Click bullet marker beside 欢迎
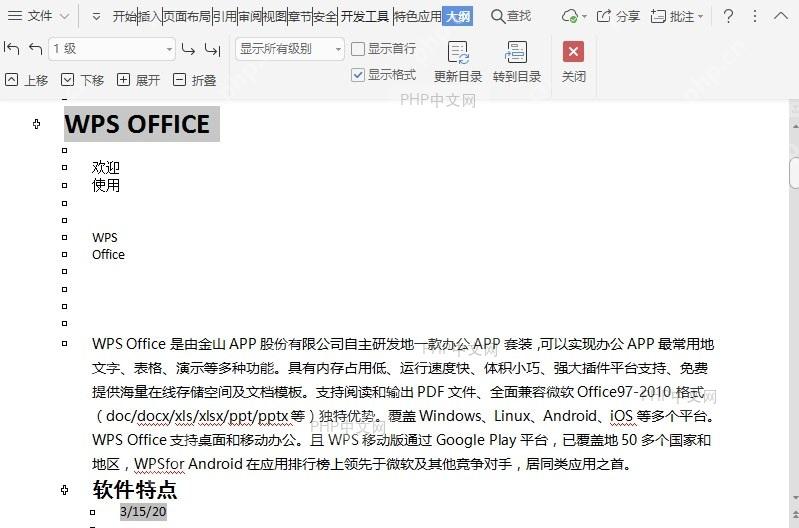 64,167
